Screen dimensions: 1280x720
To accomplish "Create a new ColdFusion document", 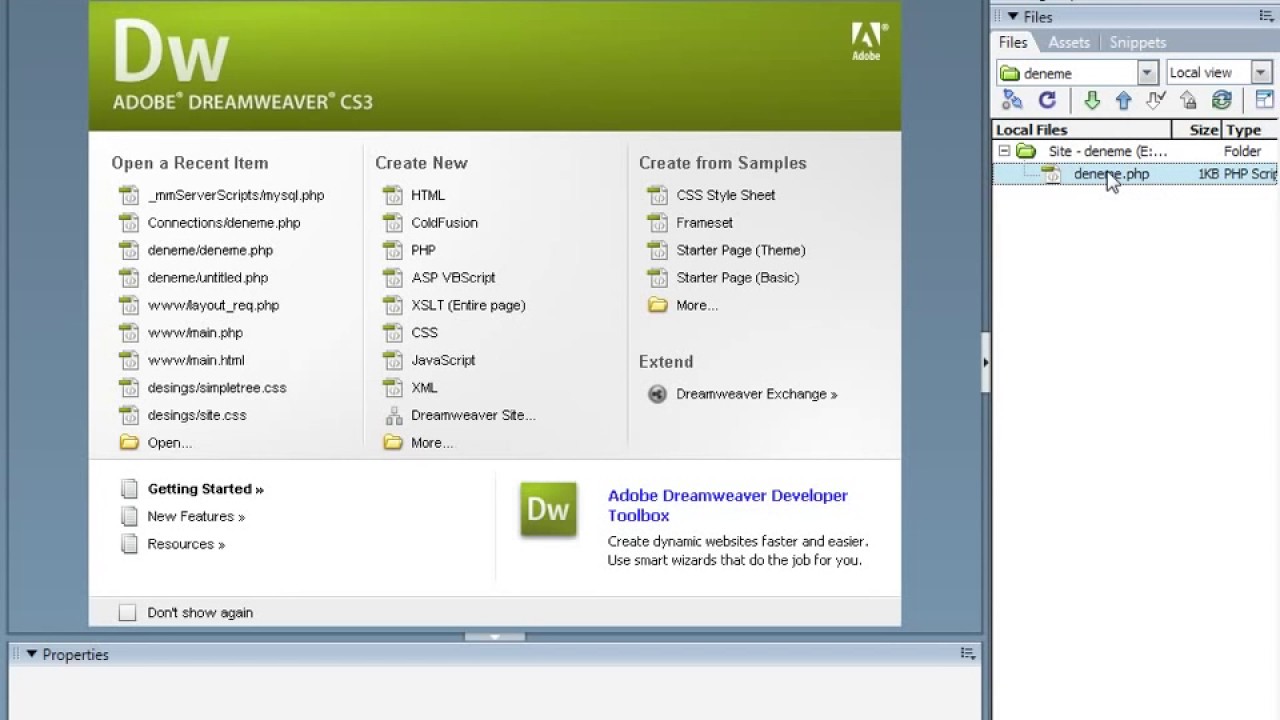I will tap(444, 223).
